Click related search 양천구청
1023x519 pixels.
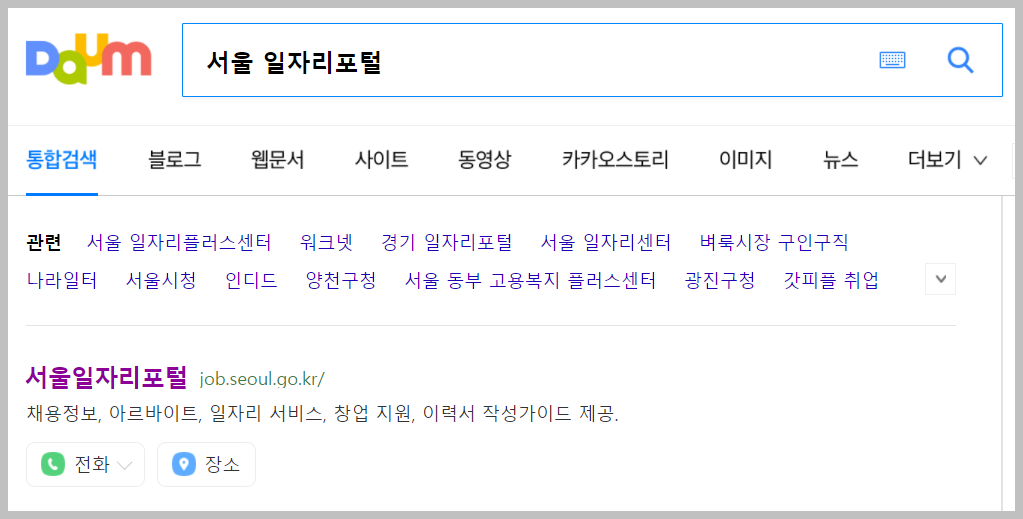[x=341, y=280]
